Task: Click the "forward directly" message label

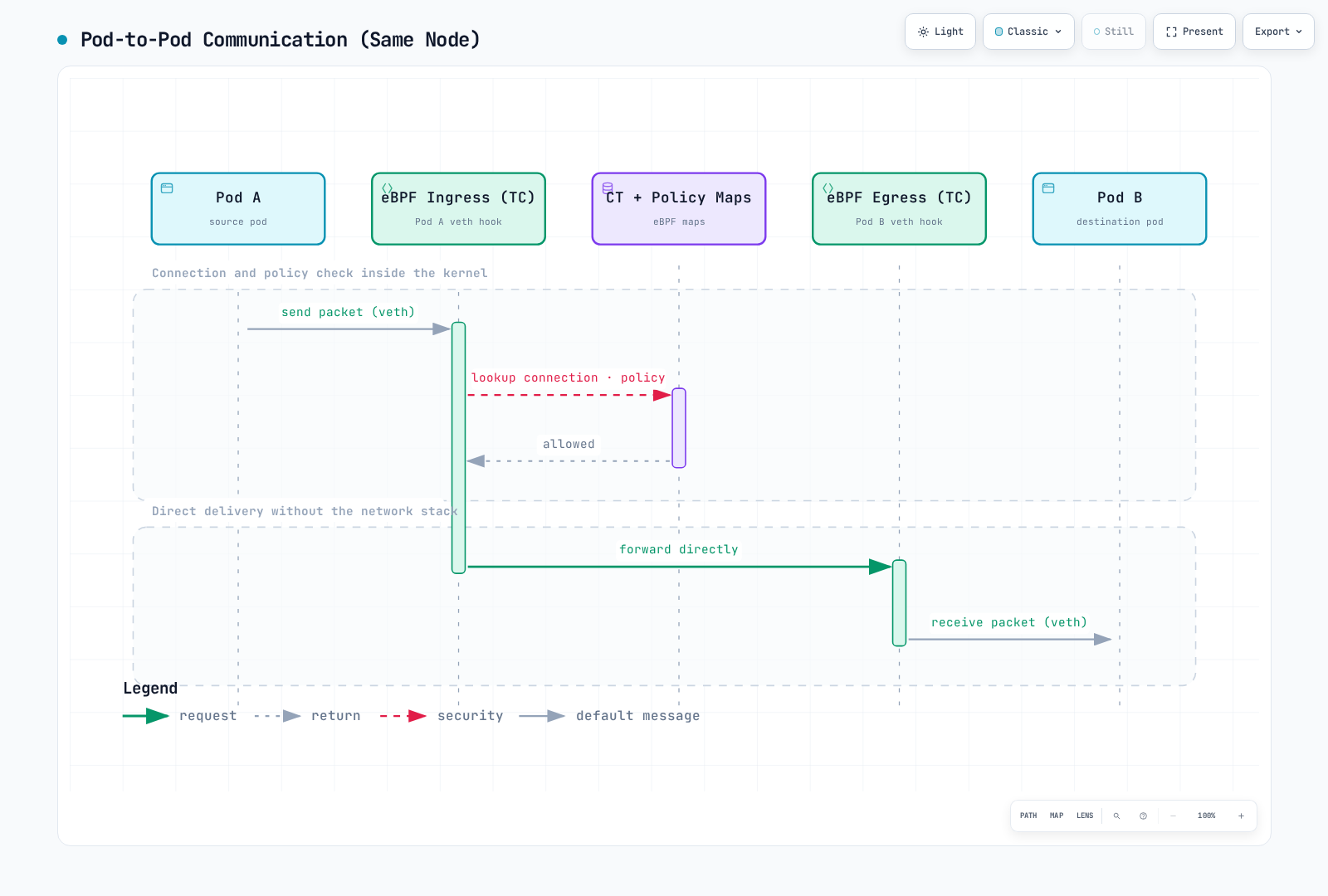Action: point(678,549)
